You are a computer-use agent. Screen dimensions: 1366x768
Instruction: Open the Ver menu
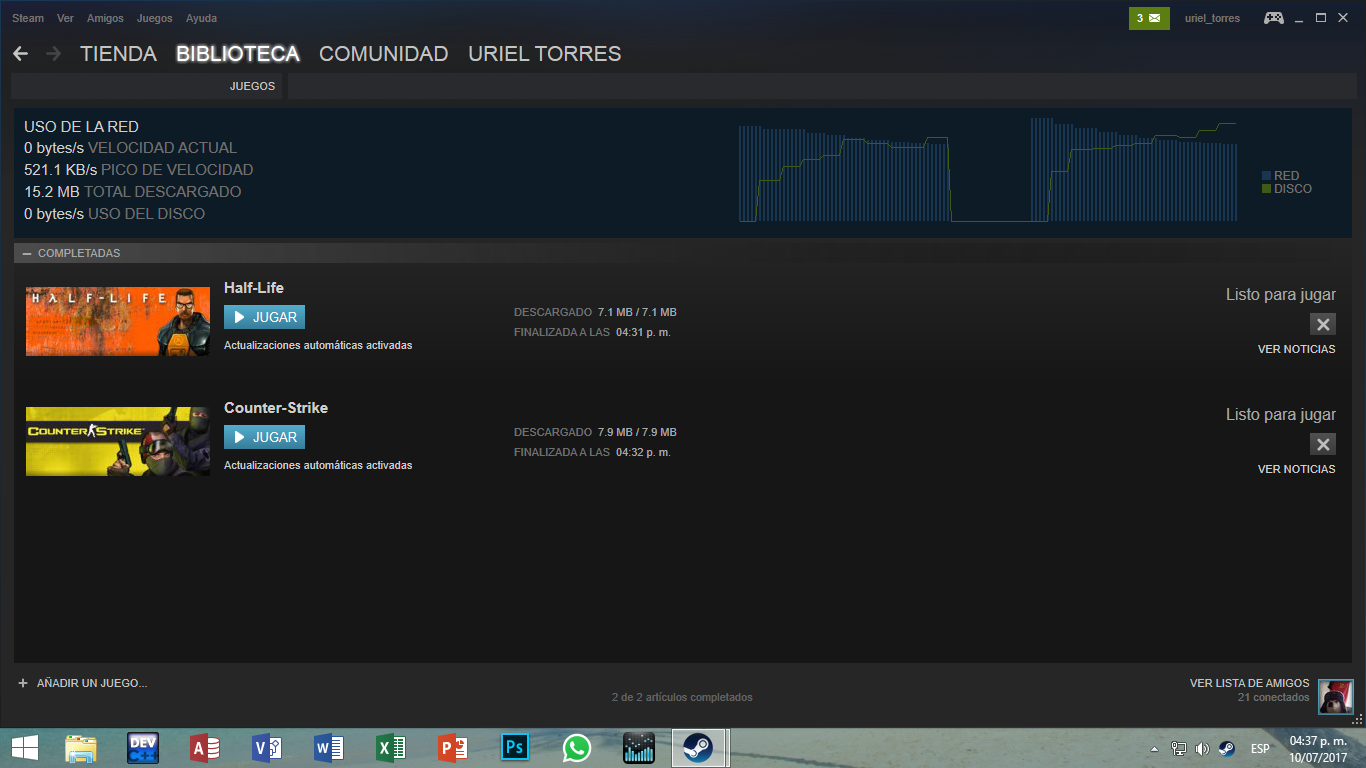(65, 18)
